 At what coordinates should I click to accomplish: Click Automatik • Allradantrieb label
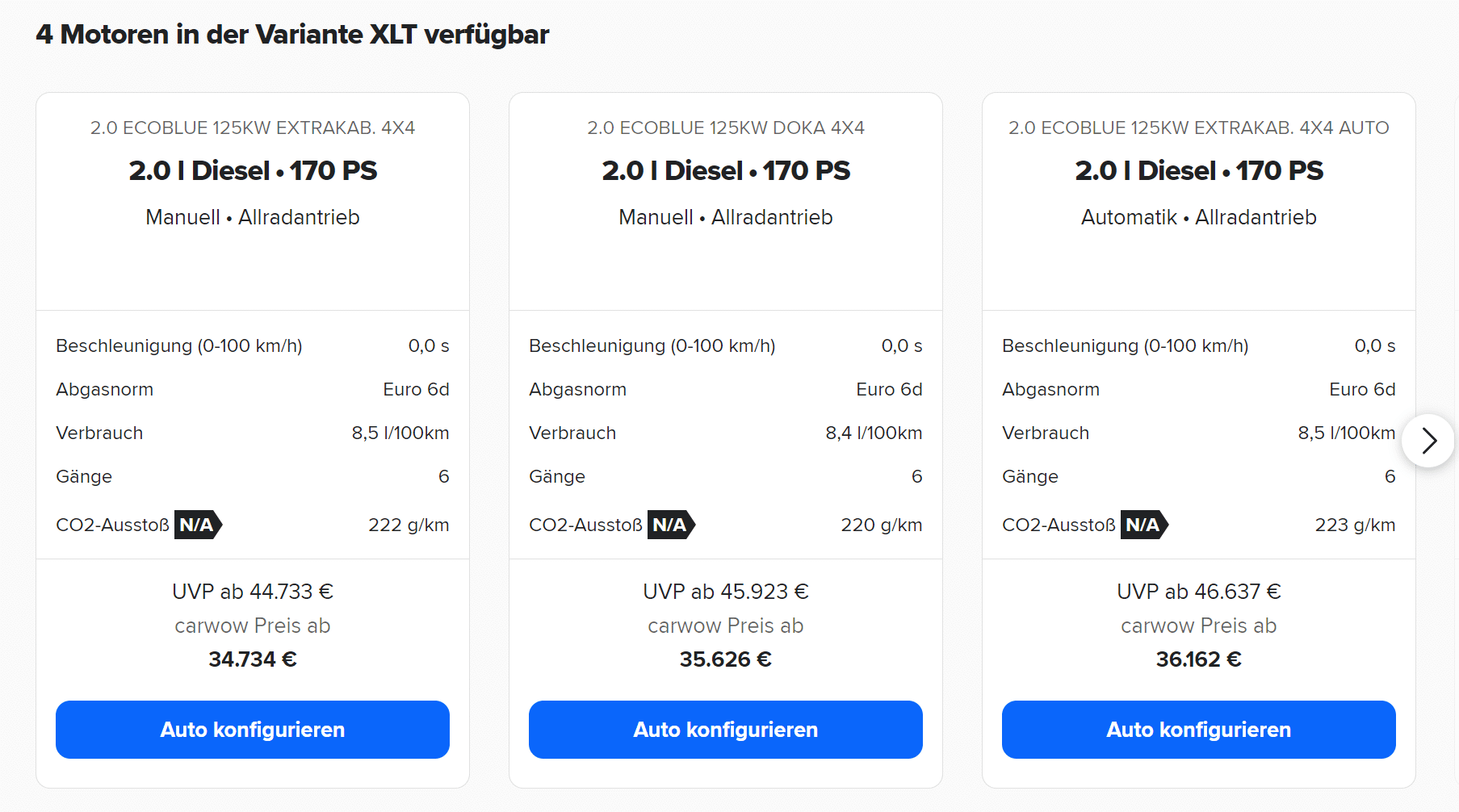point(1199,217)
